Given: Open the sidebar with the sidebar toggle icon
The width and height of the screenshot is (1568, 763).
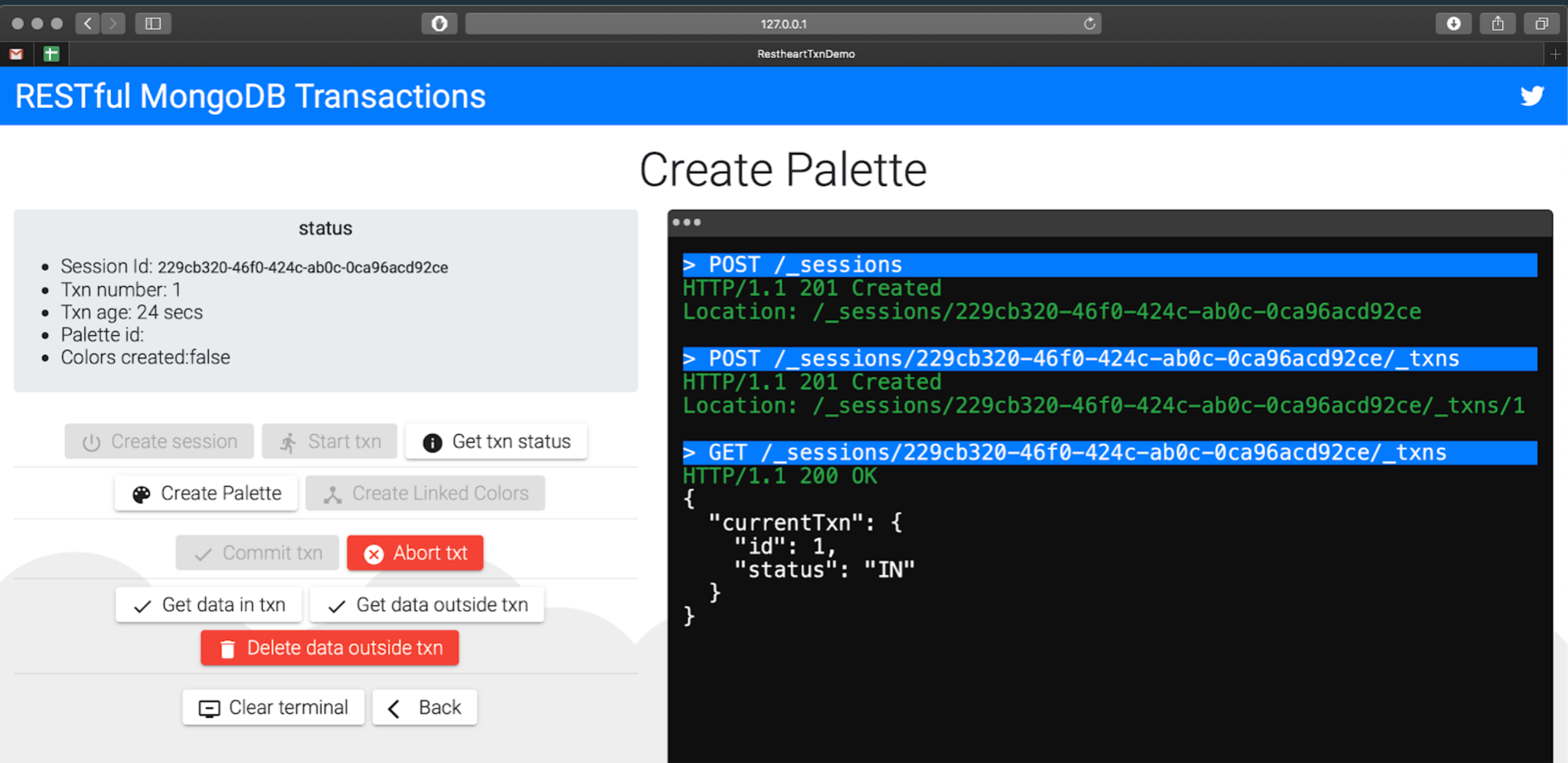Looking at the screenshot, I should [152, 24].
